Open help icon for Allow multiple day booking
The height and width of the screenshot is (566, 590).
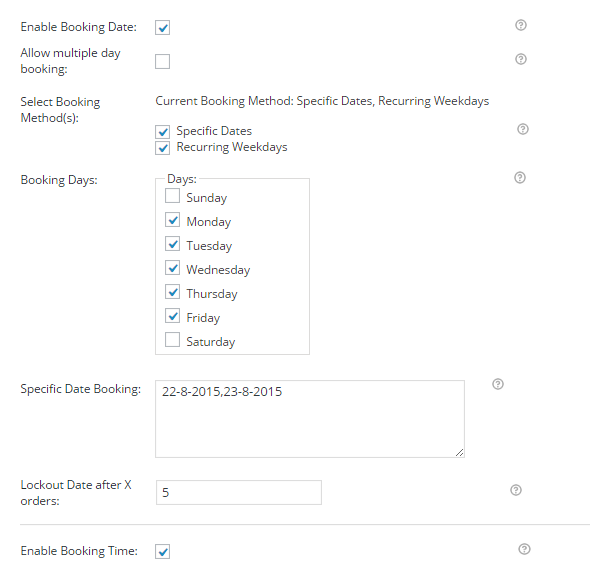tap(521, 59)
